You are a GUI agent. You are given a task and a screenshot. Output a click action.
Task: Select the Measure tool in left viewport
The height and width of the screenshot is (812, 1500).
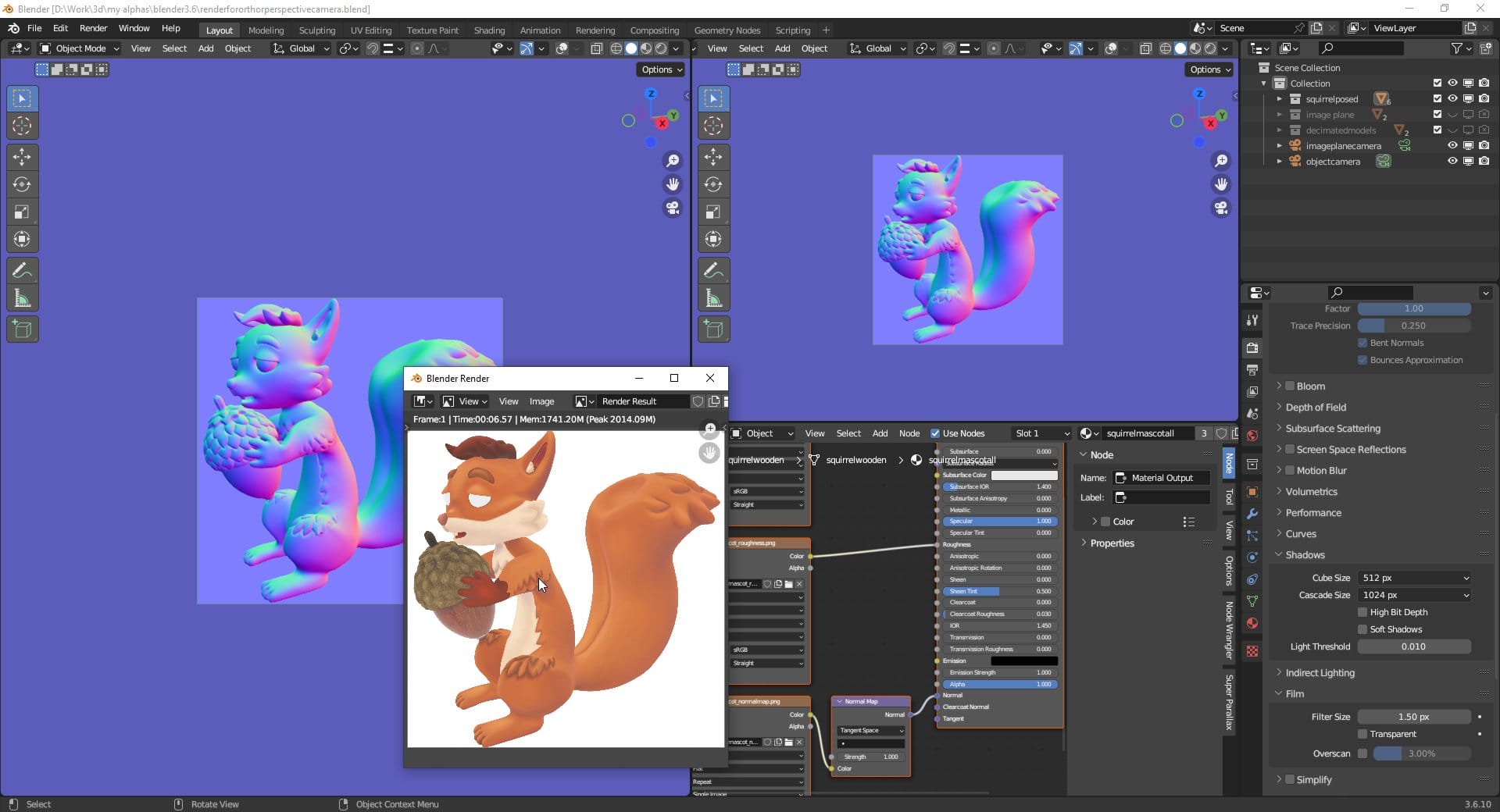[x=22, y=298]
